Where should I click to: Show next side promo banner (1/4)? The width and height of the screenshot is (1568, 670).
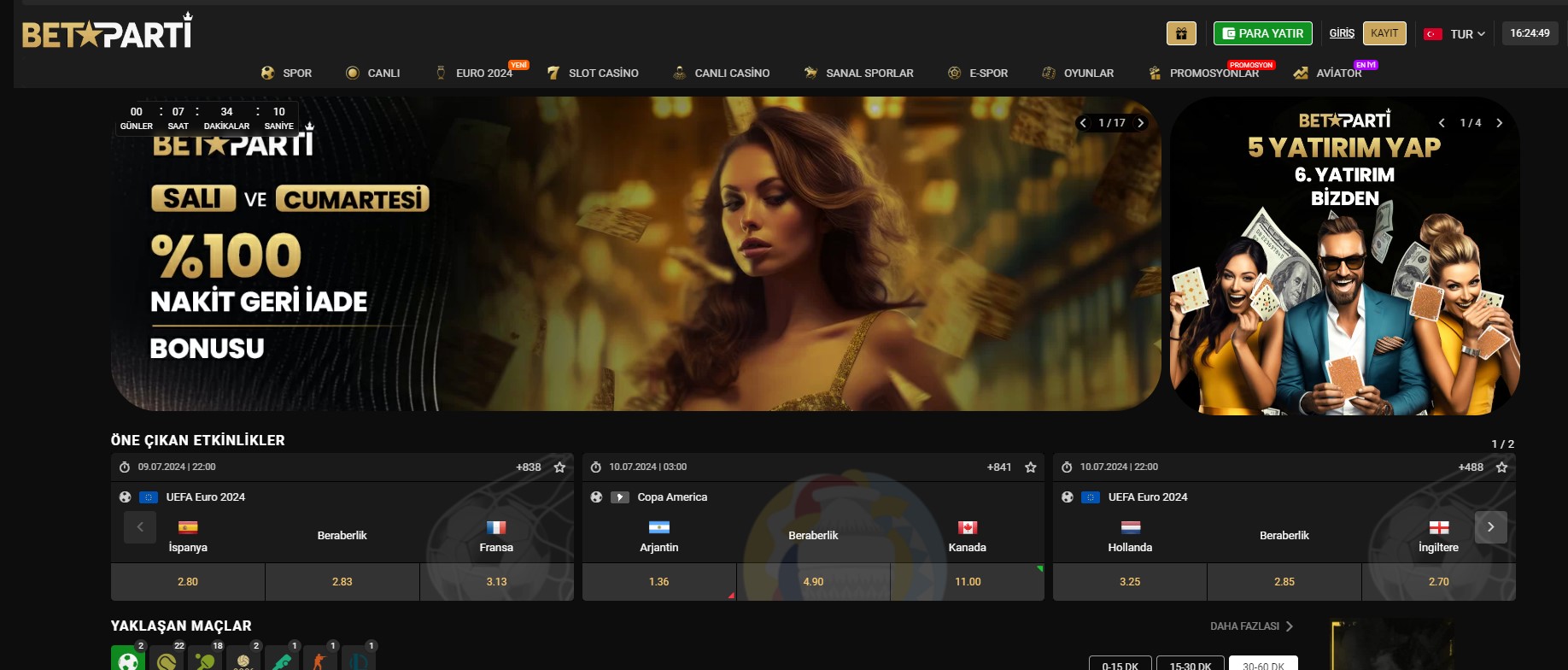[1499, 123]
